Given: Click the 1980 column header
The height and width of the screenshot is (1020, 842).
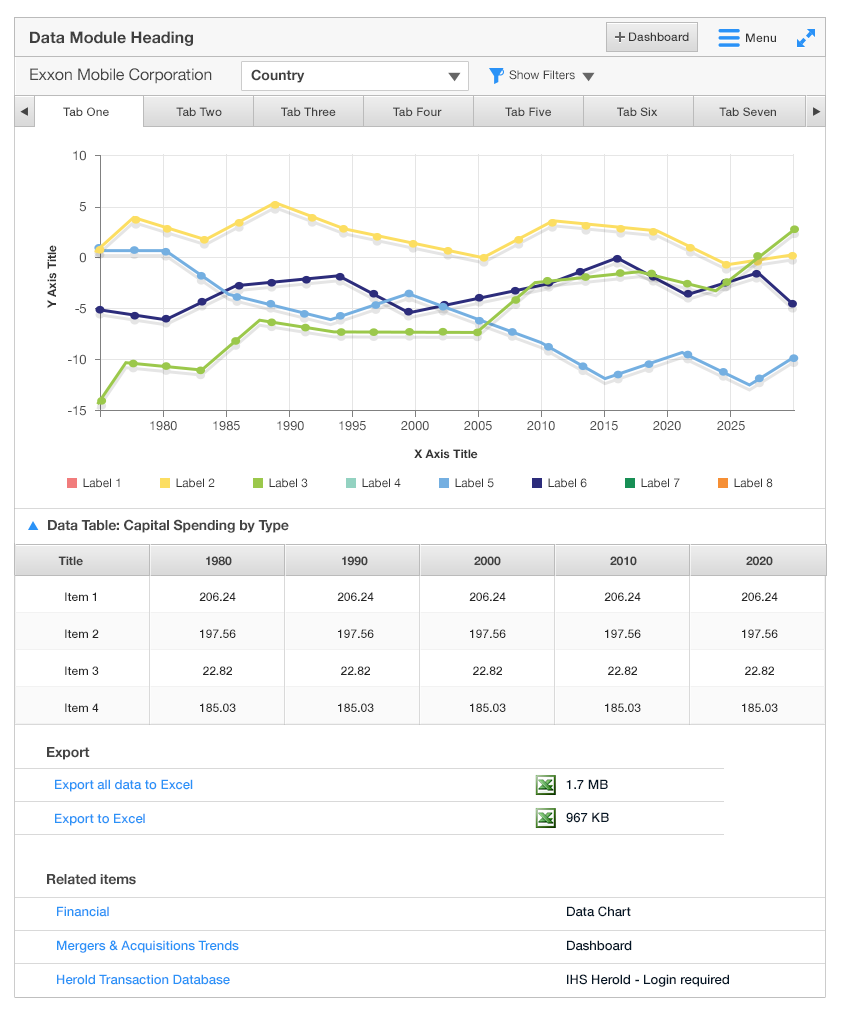Looking at the screenshot, I should tap(217, 561).
